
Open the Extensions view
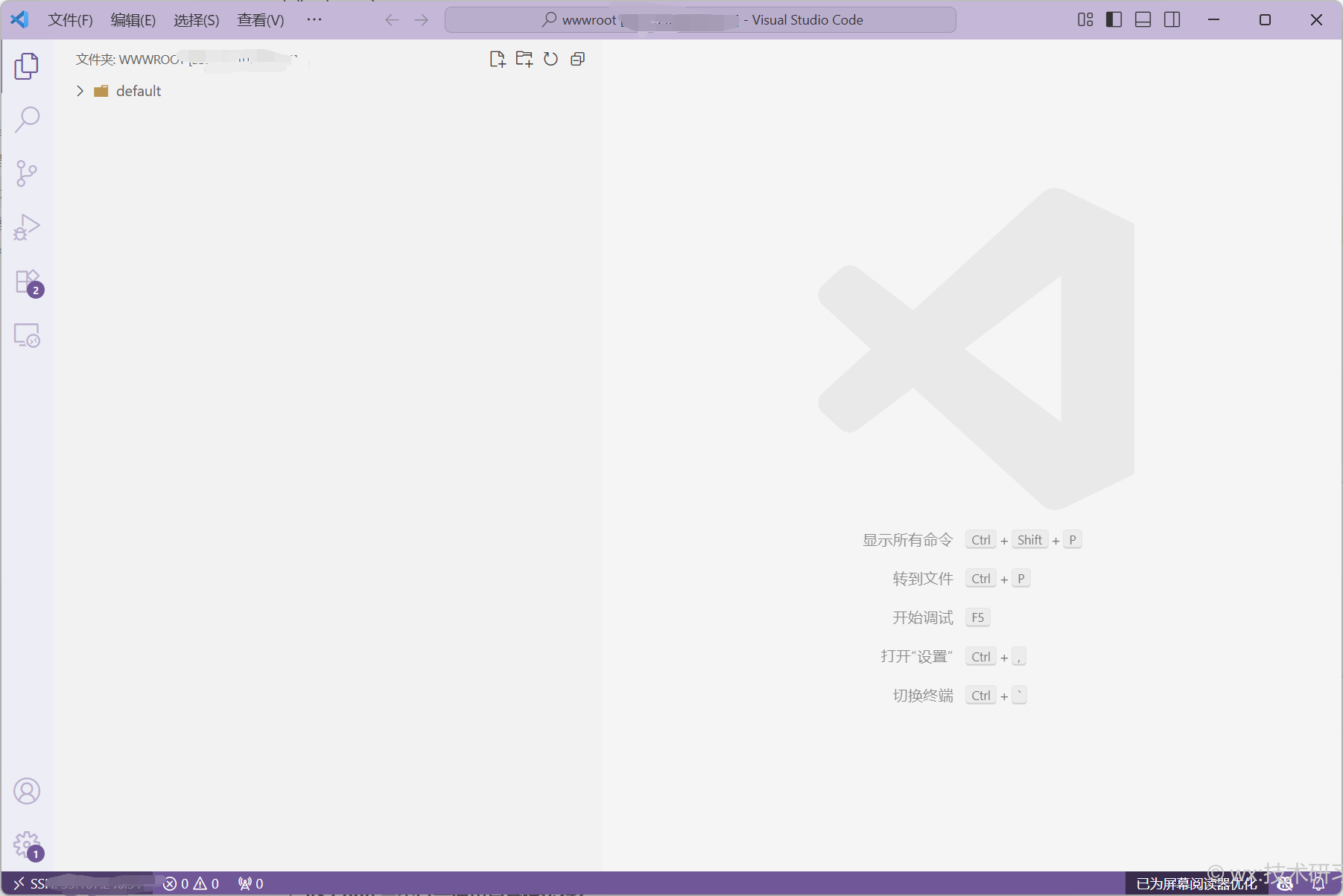(28, 282)
